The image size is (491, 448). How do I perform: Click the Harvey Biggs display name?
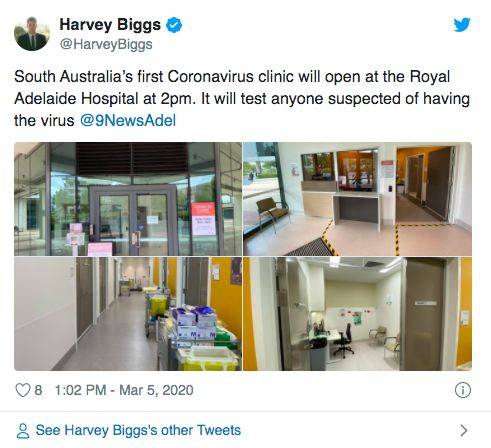coord(110,25)
